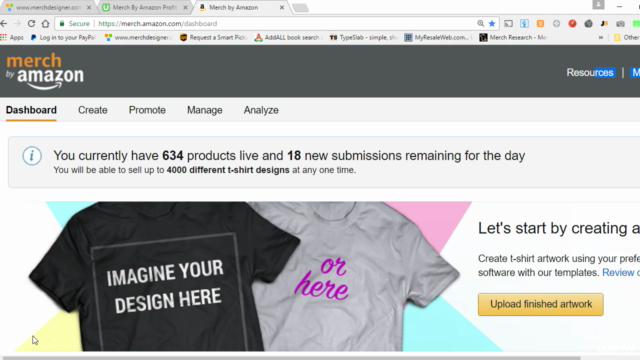This screenshot has height=360, width=640.
Task: Click the Upload finished artwork button
Action: tap(541, 304)
